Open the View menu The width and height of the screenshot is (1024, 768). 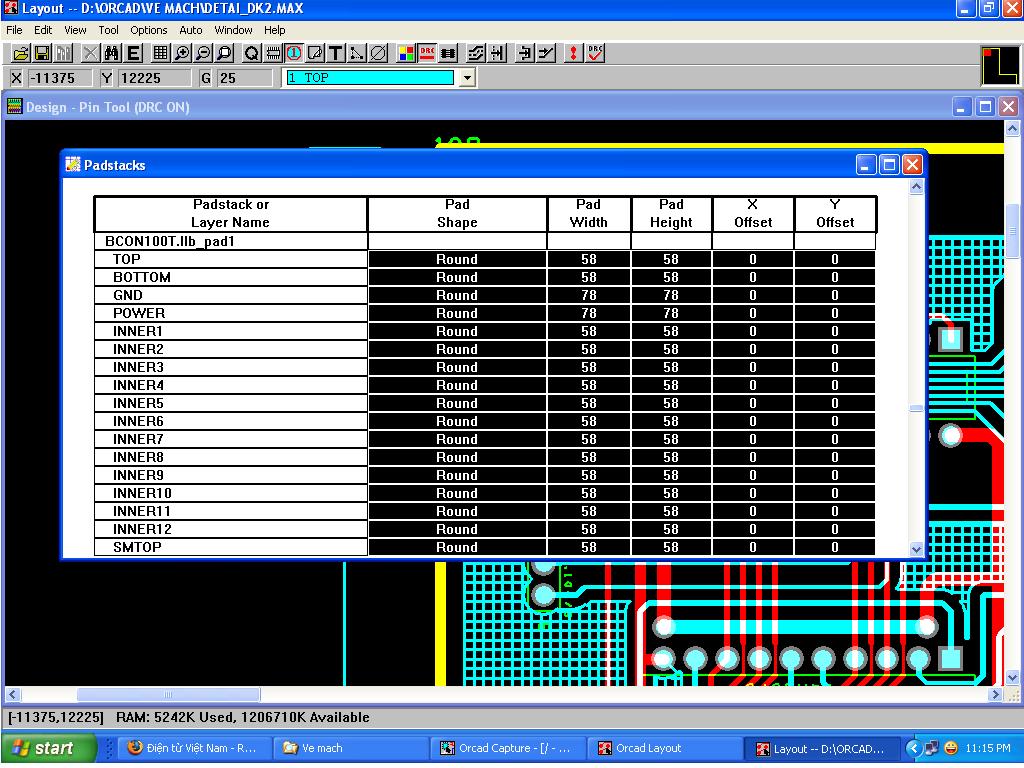pyautogui.click(x=75, y=30)
